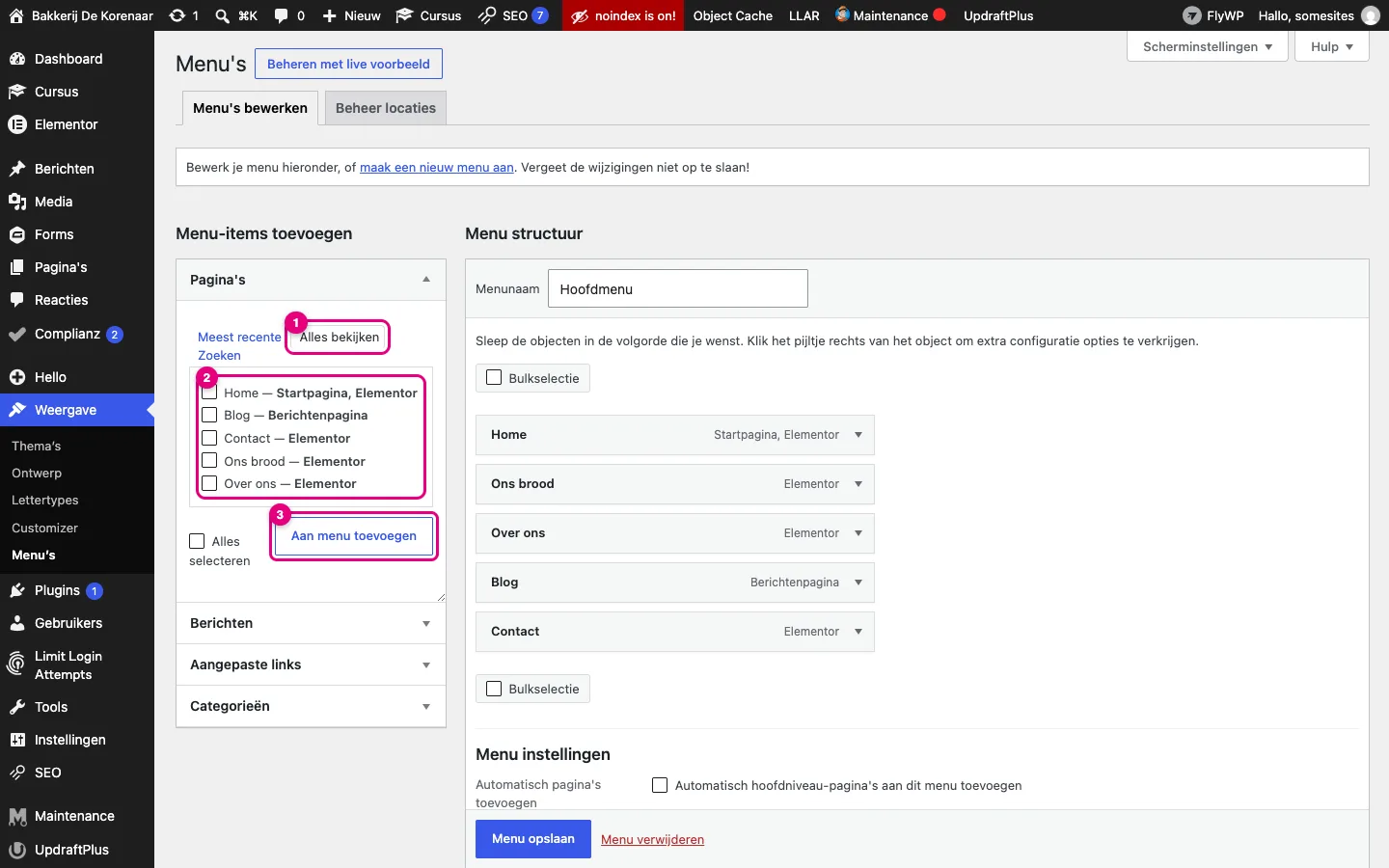The height and width of the screenshot is (868, 1389).
Task: Switch to the Beheer locaties tab
Action: [386, 108]
